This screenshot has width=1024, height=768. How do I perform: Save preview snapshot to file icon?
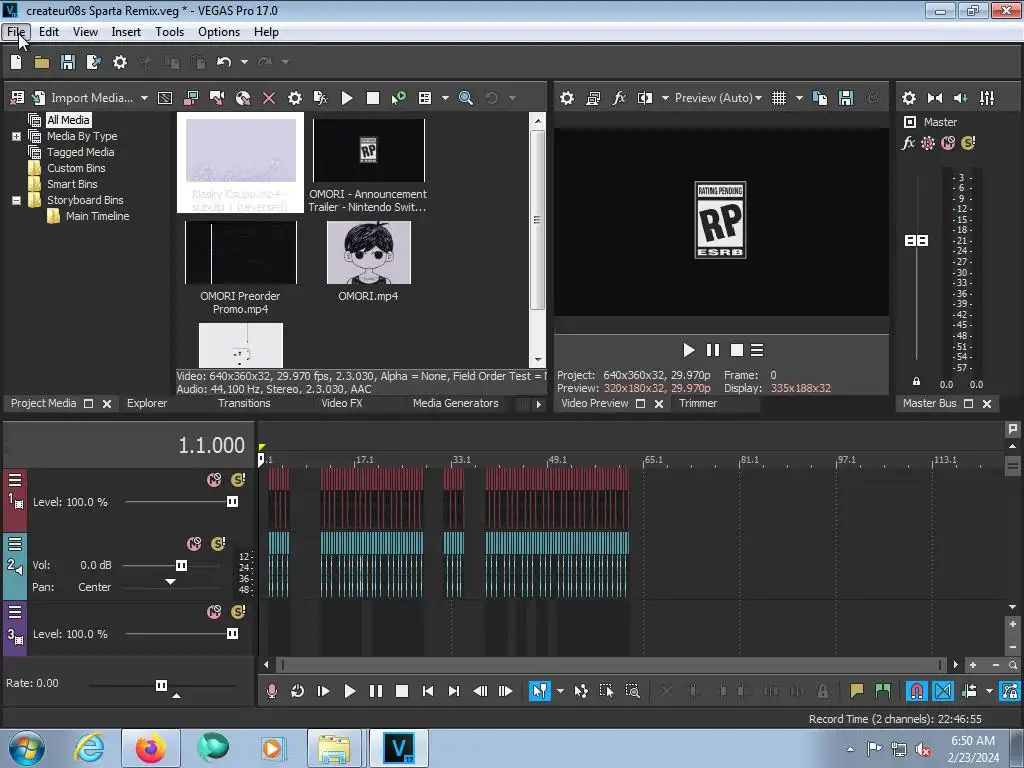tap(845, 98)
